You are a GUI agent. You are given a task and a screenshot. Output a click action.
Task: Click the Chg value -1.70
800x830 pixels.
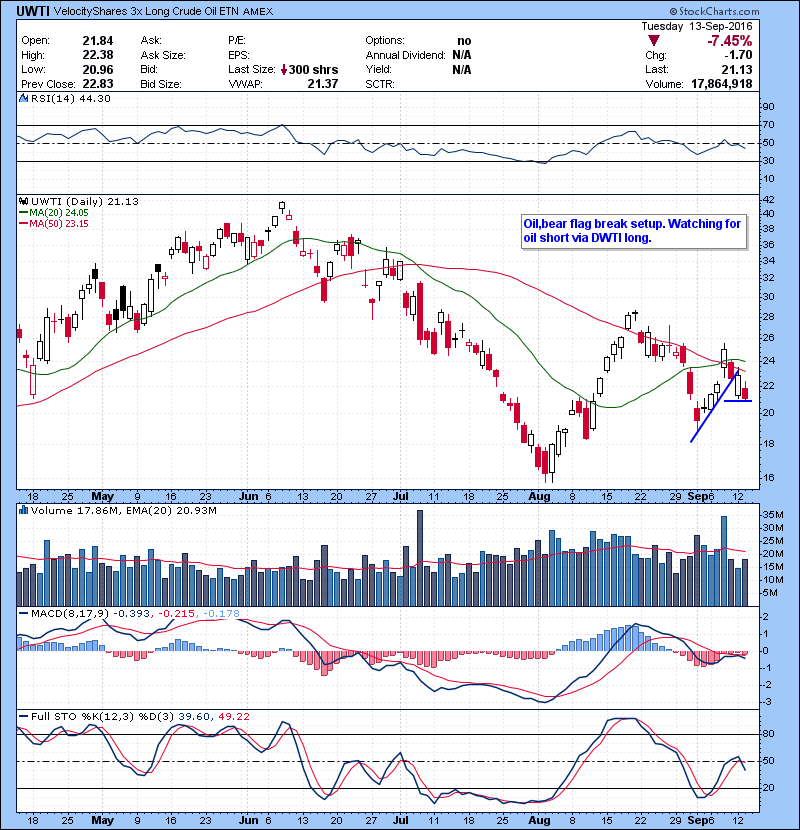[x=738, y=55]
